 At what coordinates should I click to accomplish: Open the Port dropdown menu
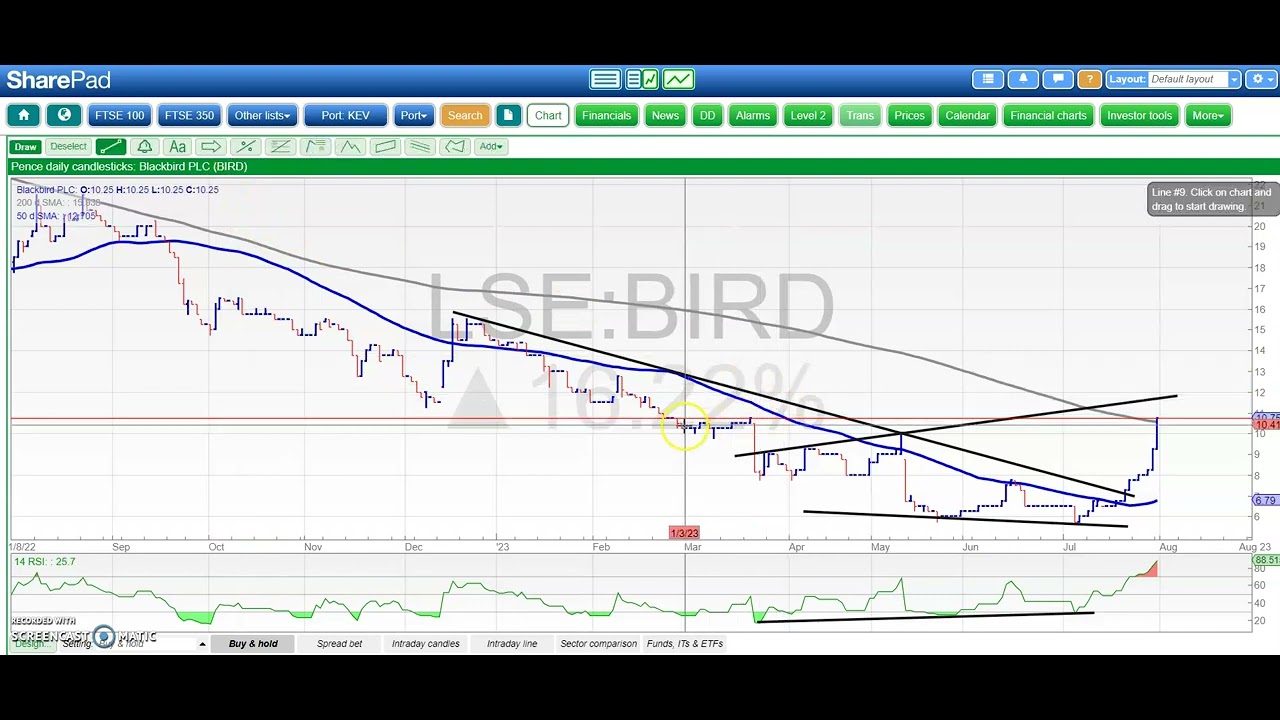coord(413,115)
